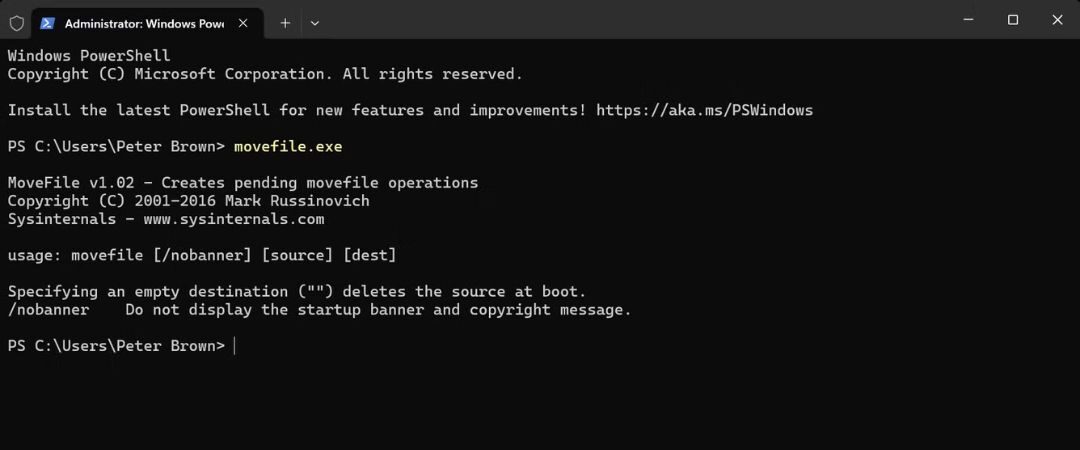Image resolution: width=1080 pixels, height=450 pixels.
Task: Minimize the terminal window
Action: (x=968, y=20)
